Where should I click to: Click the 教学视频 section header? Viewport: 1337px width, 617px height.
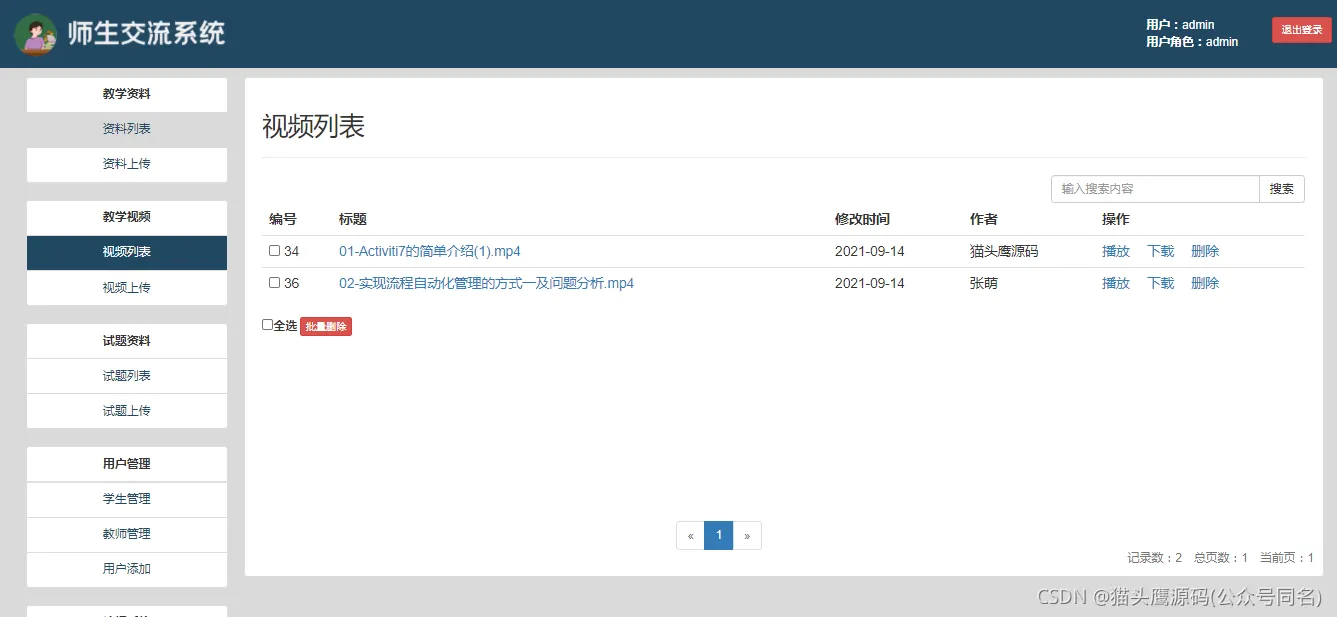[127, 217]
